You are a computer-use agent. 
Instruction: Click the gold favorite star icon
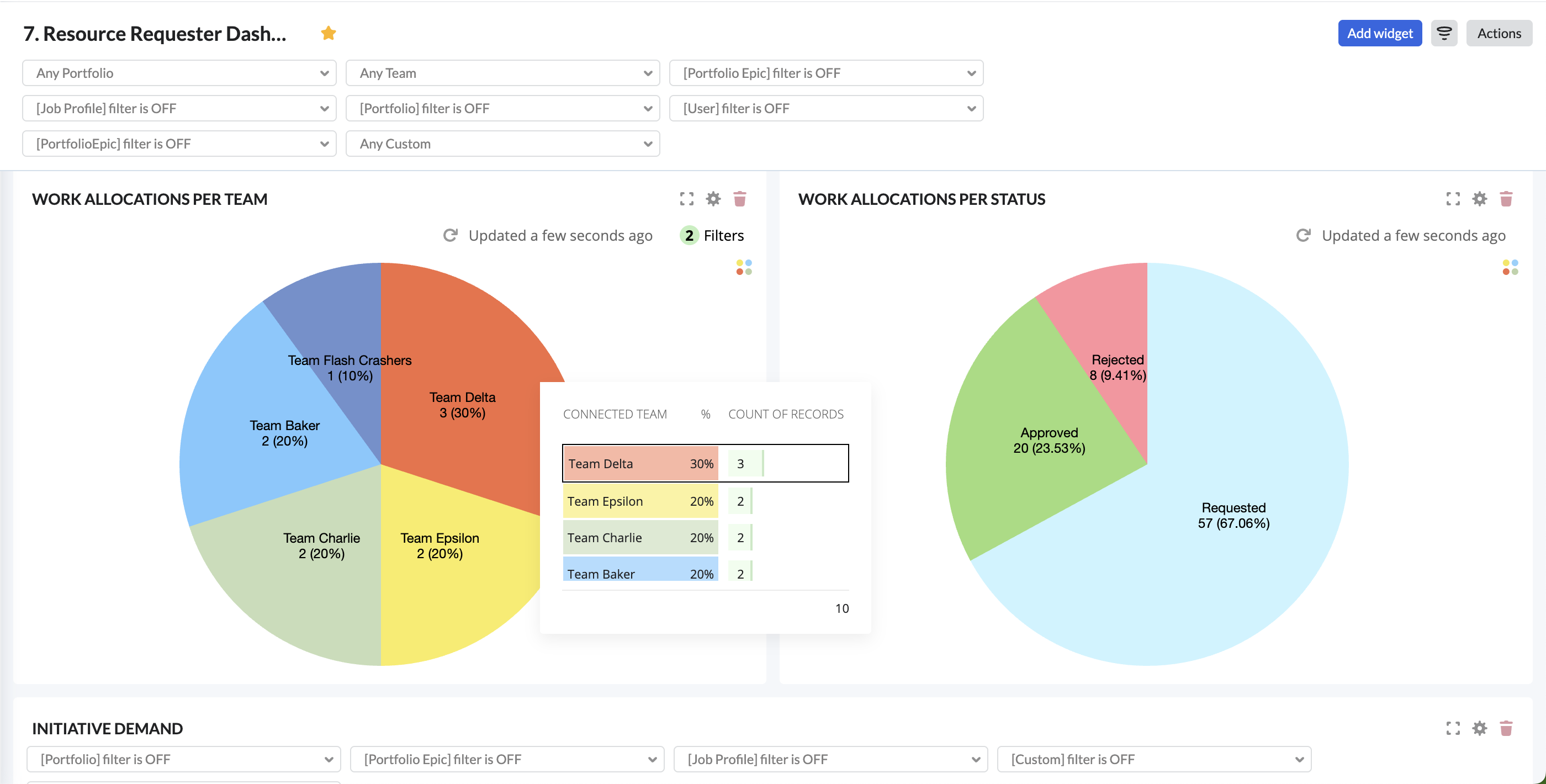pos(329,33)
